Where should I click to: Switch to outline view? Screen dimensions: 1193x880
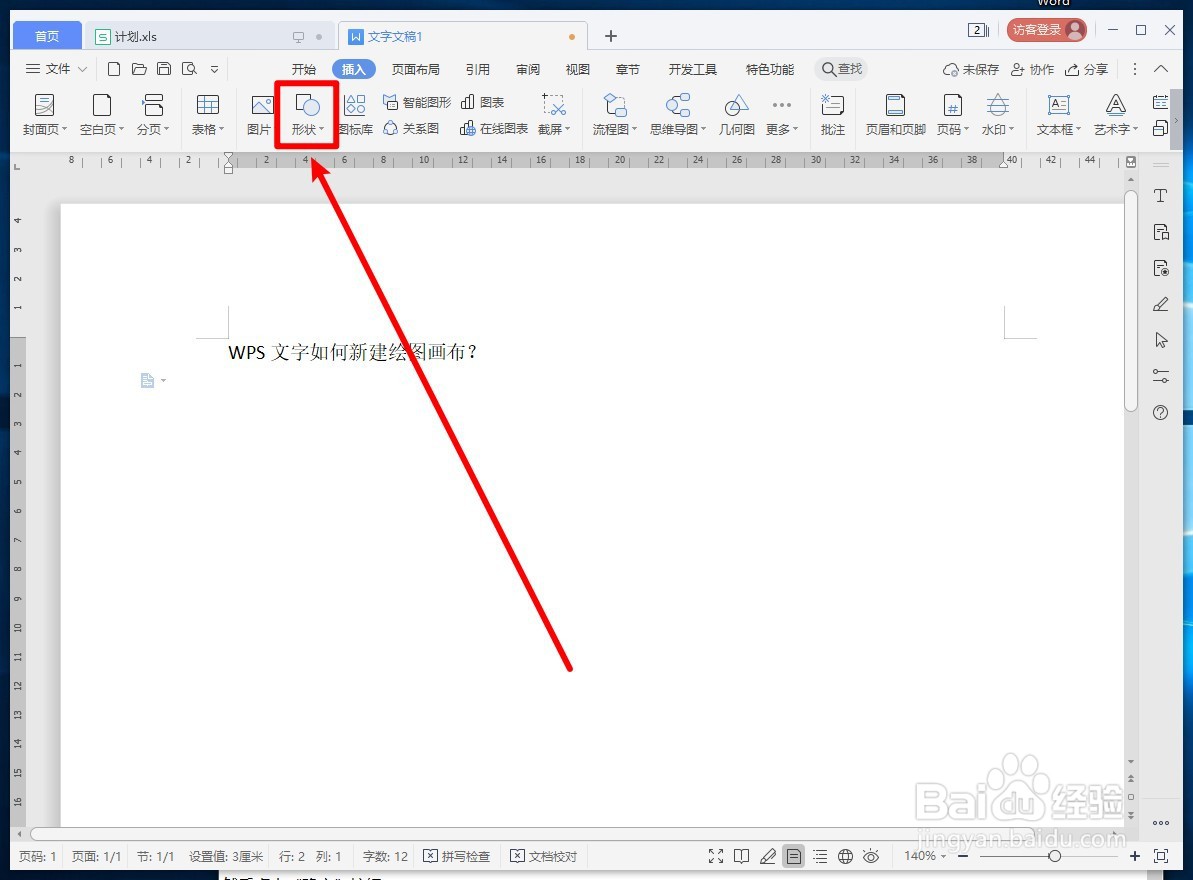pos(820,856)
